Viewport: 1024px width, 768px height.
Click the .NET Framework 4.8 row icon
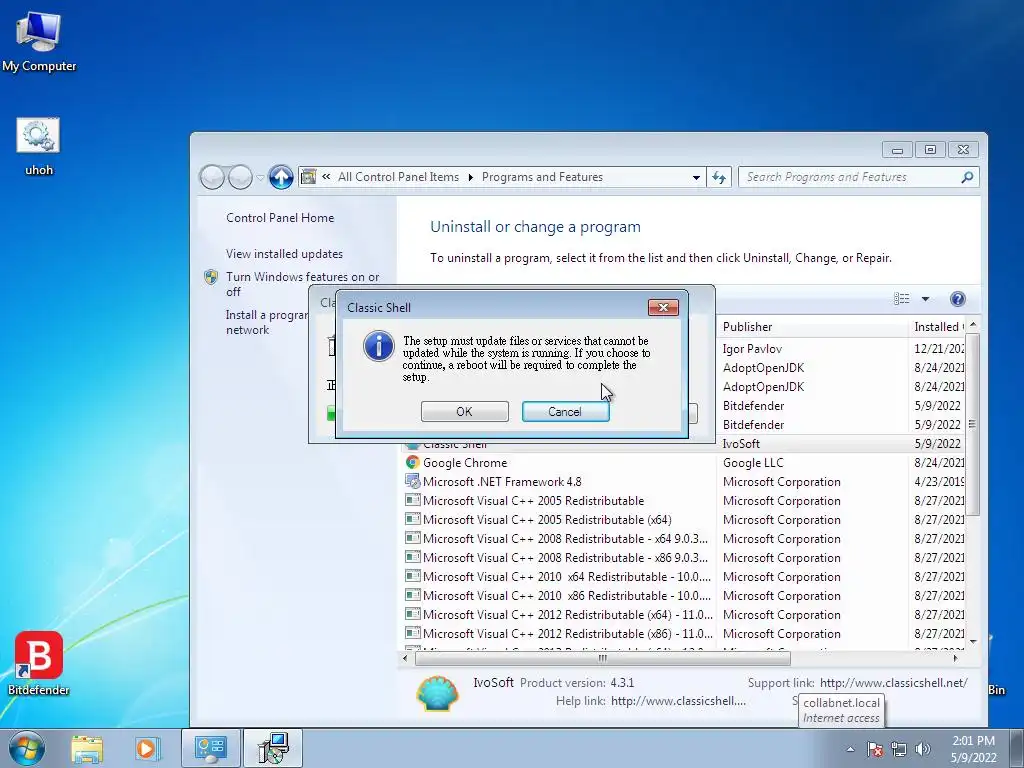412,481
